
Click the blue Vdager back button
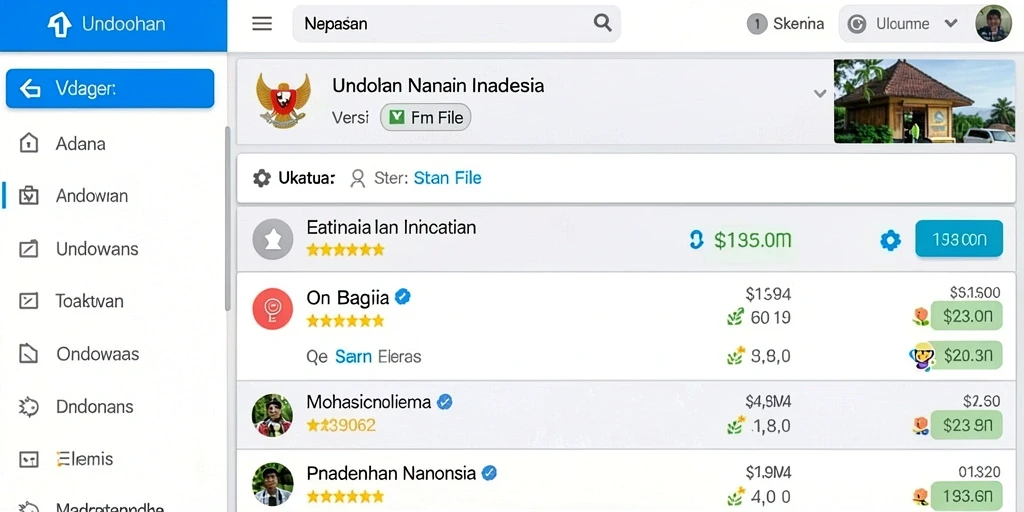tap(110, 88)
